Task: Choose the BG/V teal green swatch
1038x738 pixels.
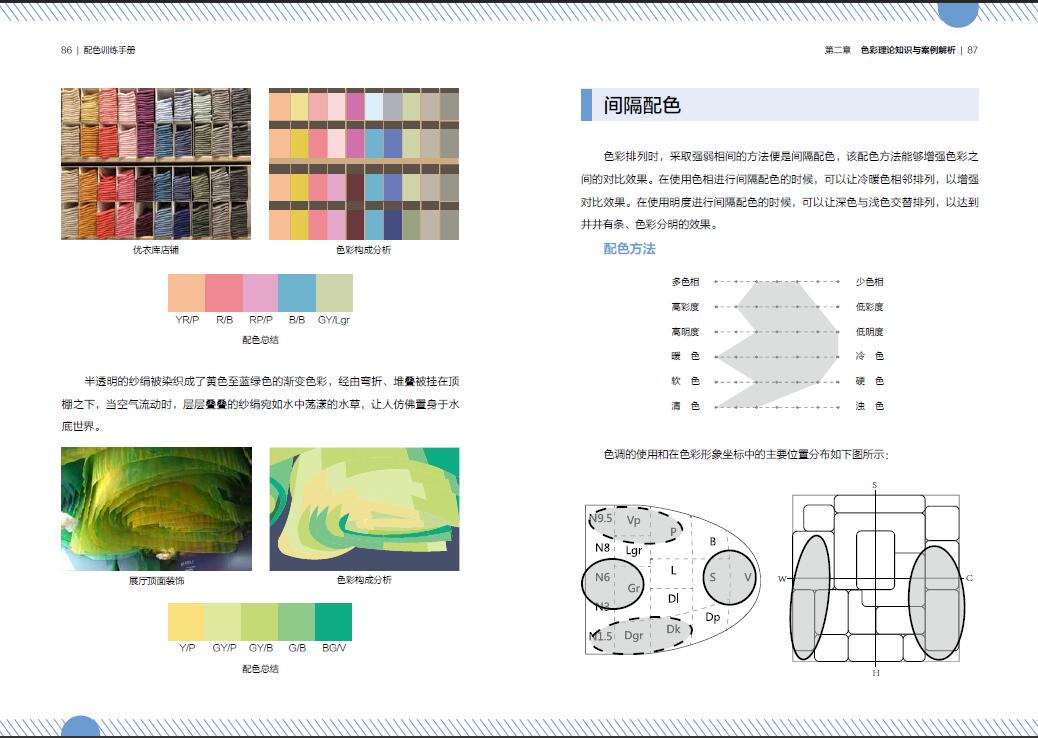Action: [334, 622]
